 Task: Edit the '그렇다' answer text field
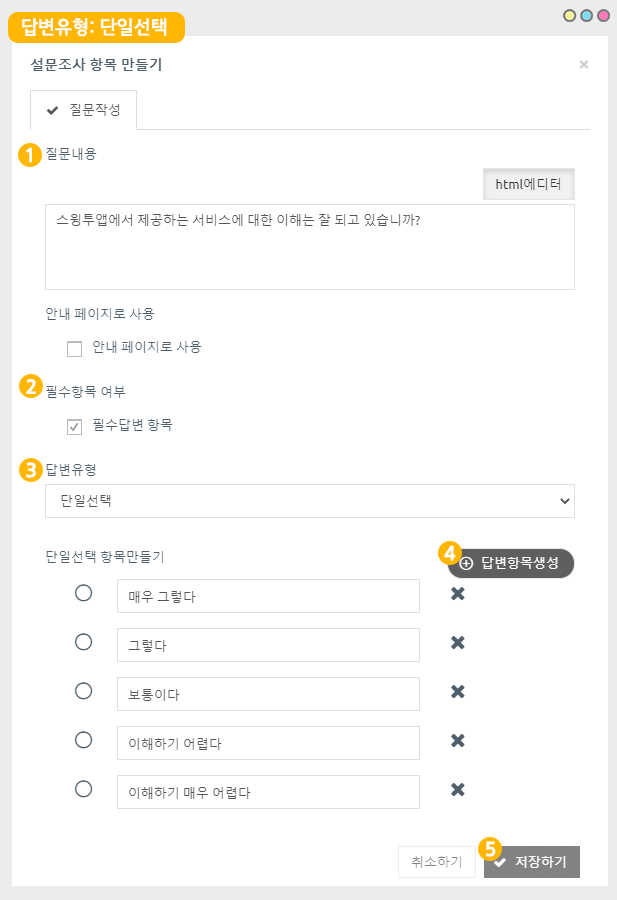[268, 645]
